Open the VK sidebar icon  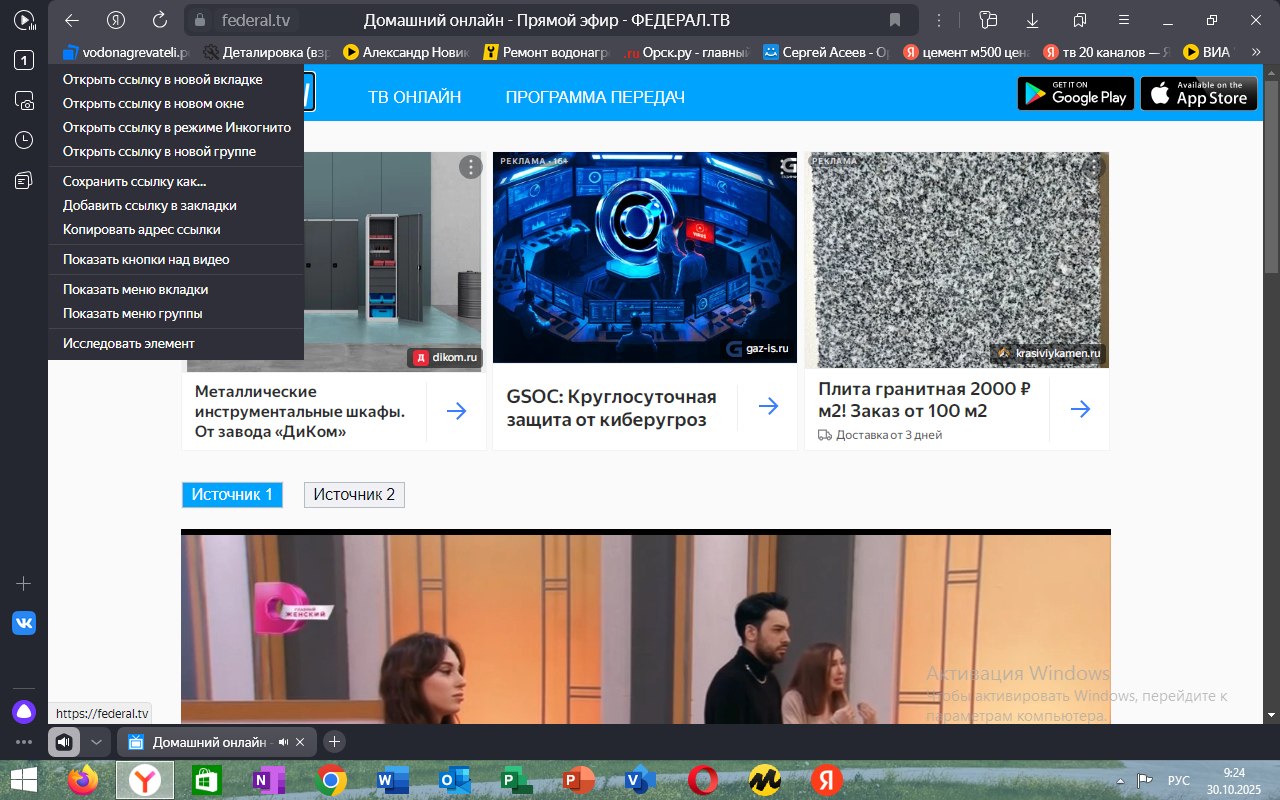(x=24, y=623)
